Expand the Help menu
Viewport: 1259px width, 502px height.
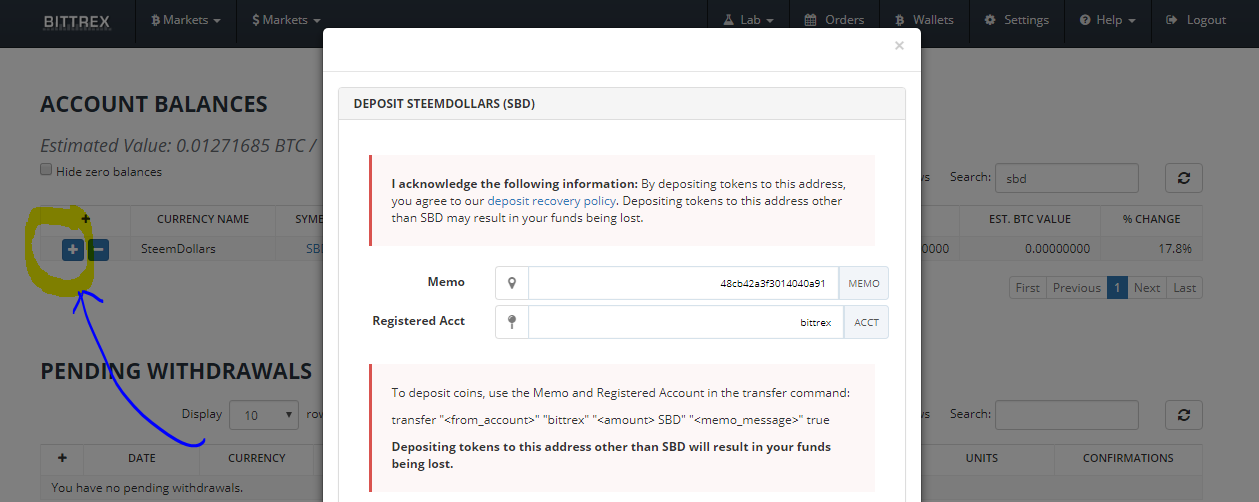click(x=1107, y=20)
